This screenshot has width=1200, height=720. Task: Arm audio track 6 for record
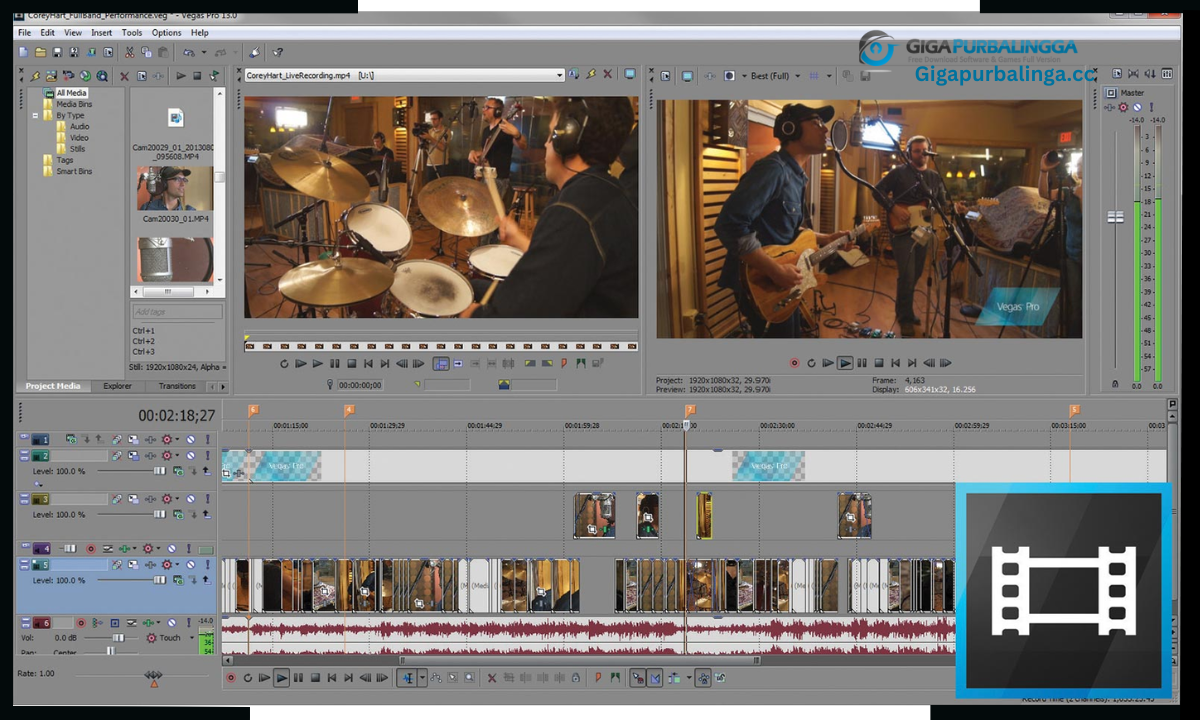[x=81, y=622]
